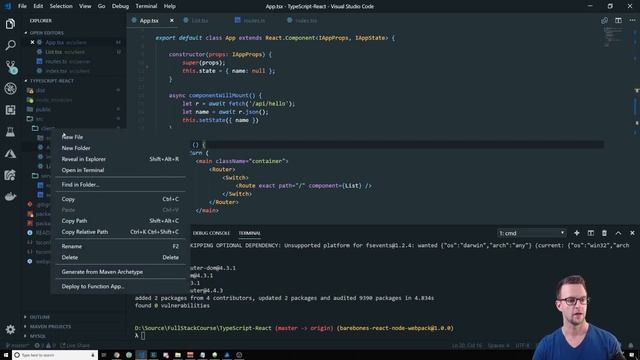Choose New Folder in context menu
The width and height of the screenshot is (640, 360).
point(120,148)
